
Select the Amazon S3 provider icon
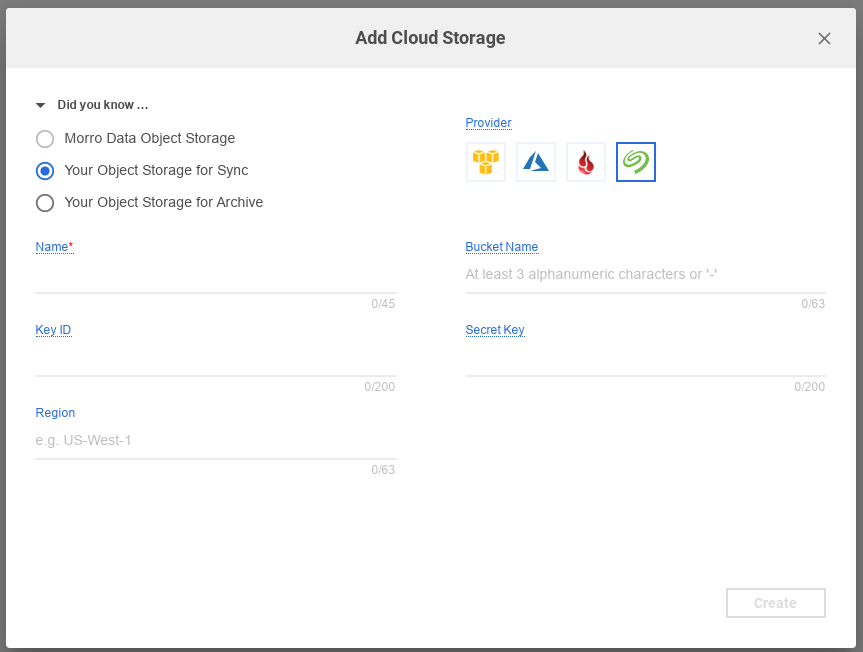click(486, 162)
